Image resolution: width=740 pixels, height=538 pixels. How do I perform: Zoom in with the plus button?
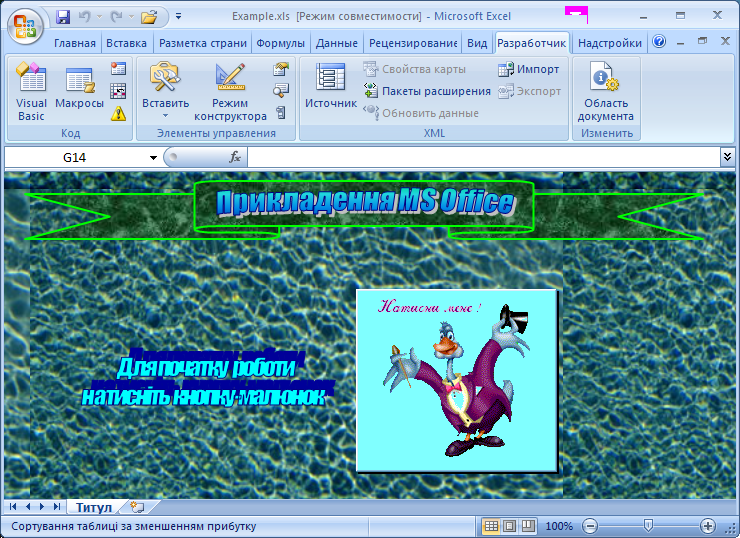pyautogui.click(x=707, y=526)
